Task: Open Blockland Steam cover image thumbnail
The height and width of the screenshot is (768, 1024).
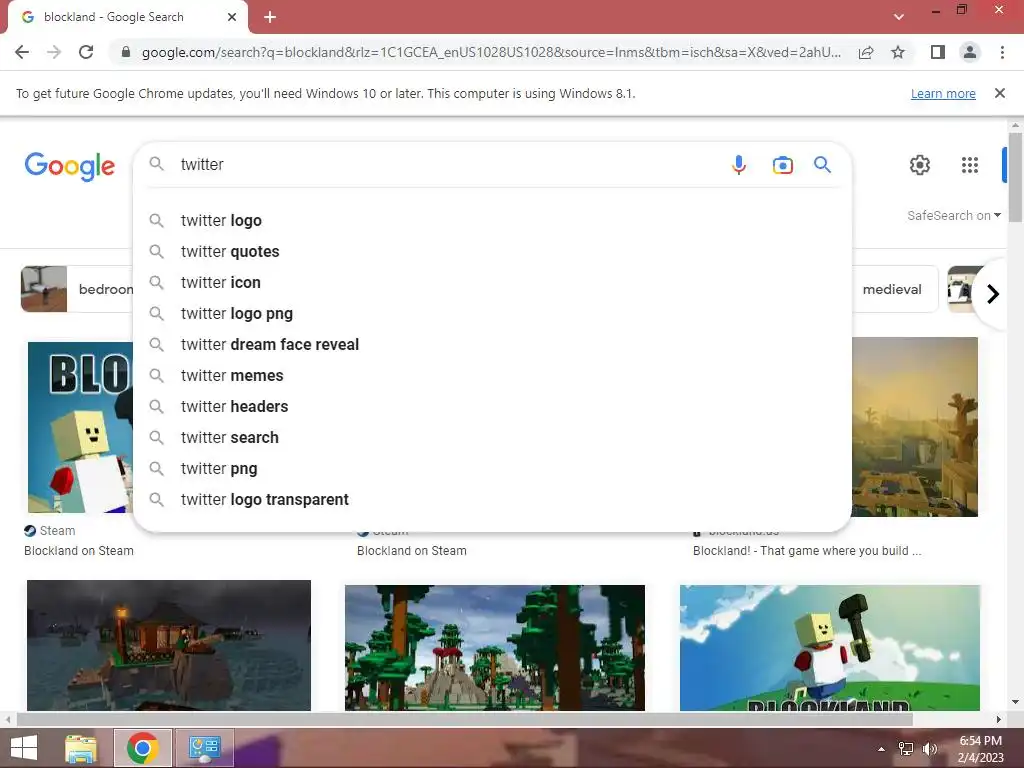Action: pos(80,427)
